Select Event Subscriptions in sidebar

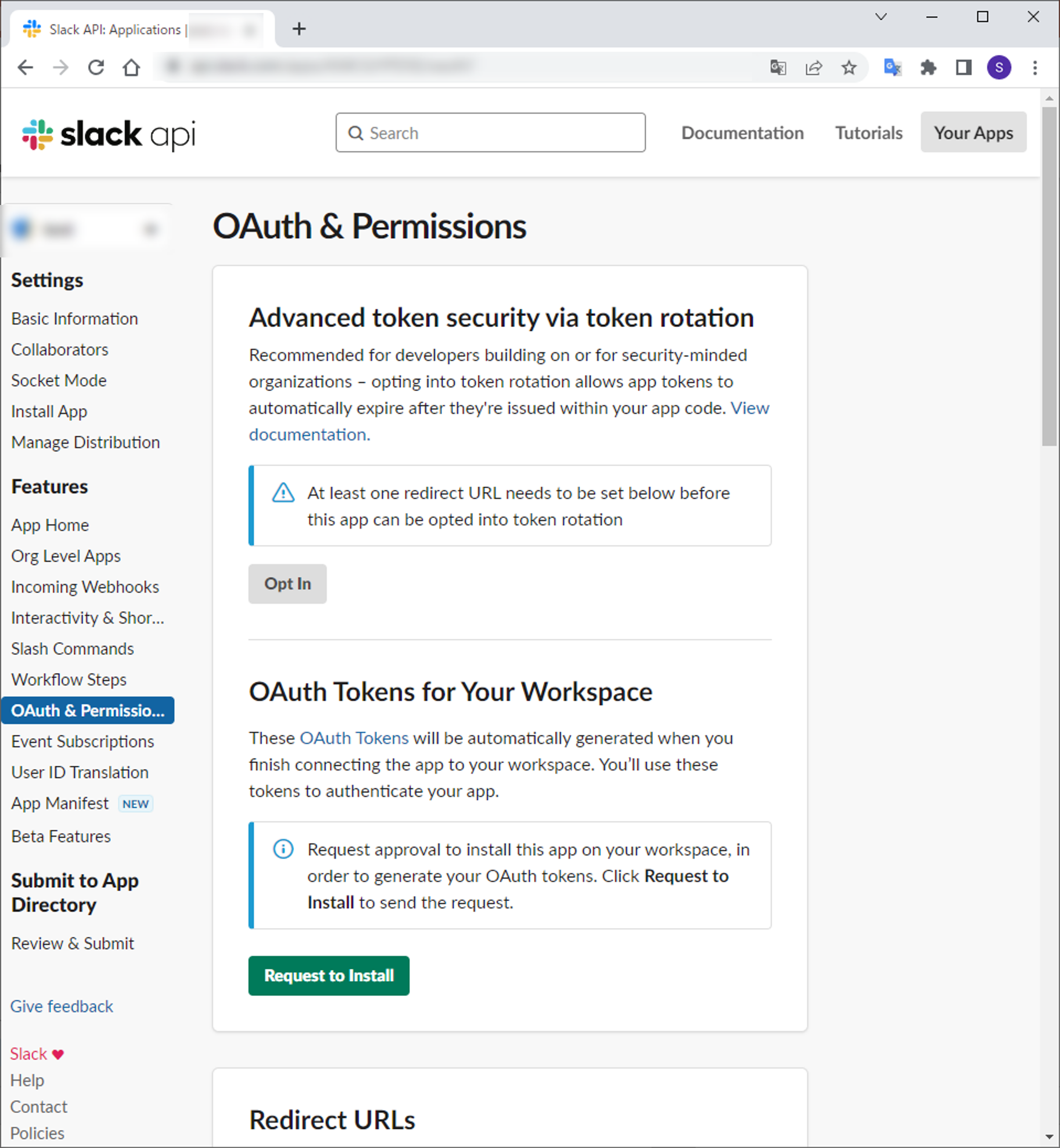83,741
